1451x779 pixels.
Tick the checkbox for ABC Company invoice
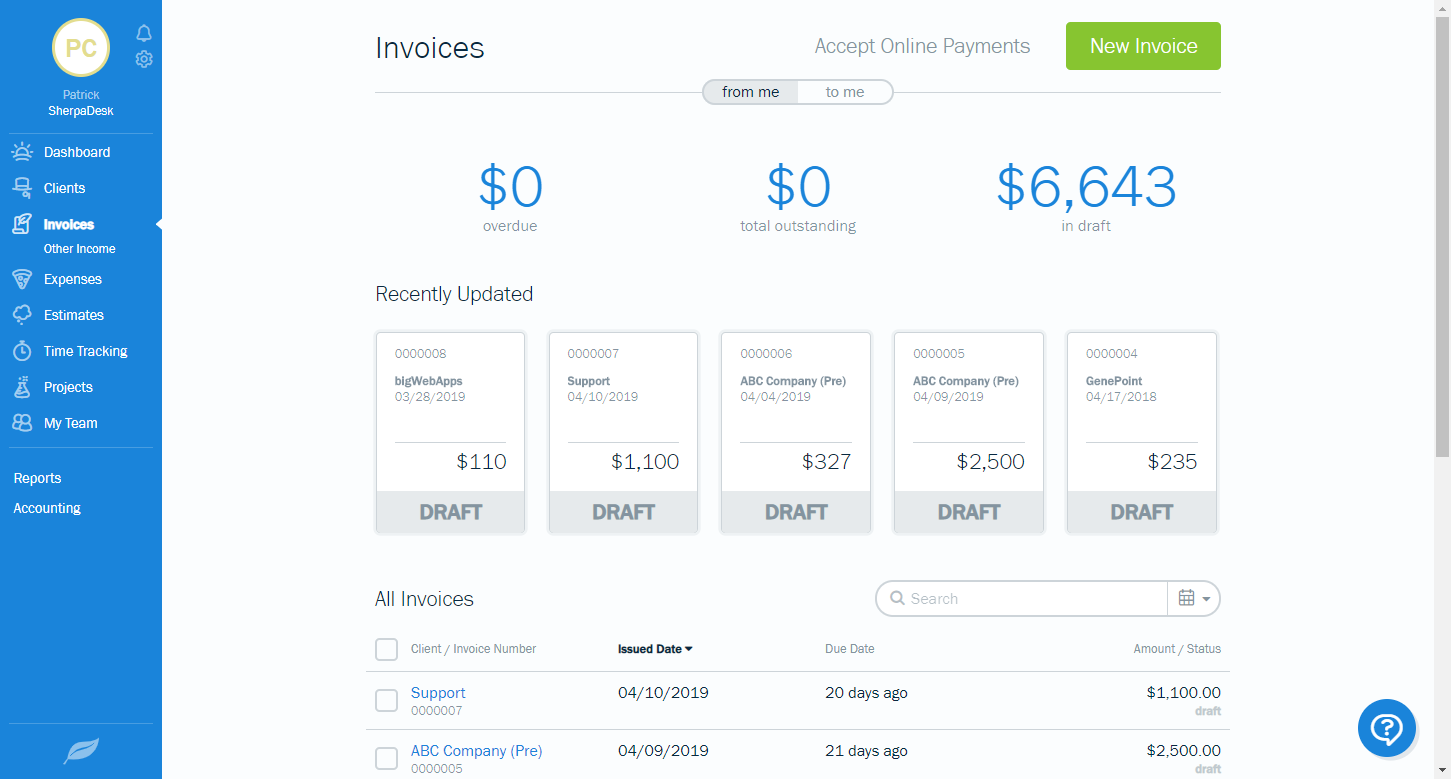[x=386, y=758]
